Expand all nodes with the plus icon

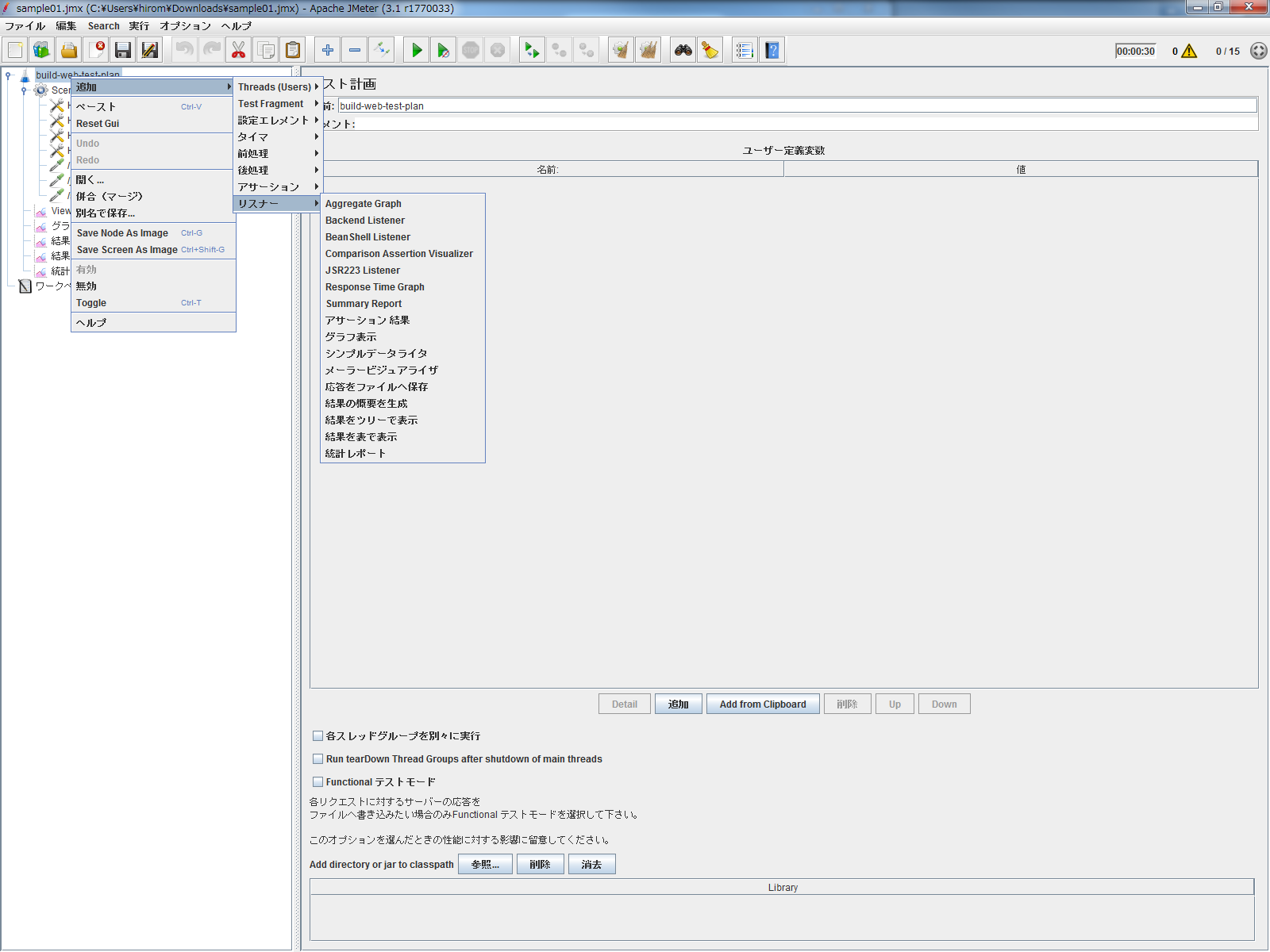[328, 50]
